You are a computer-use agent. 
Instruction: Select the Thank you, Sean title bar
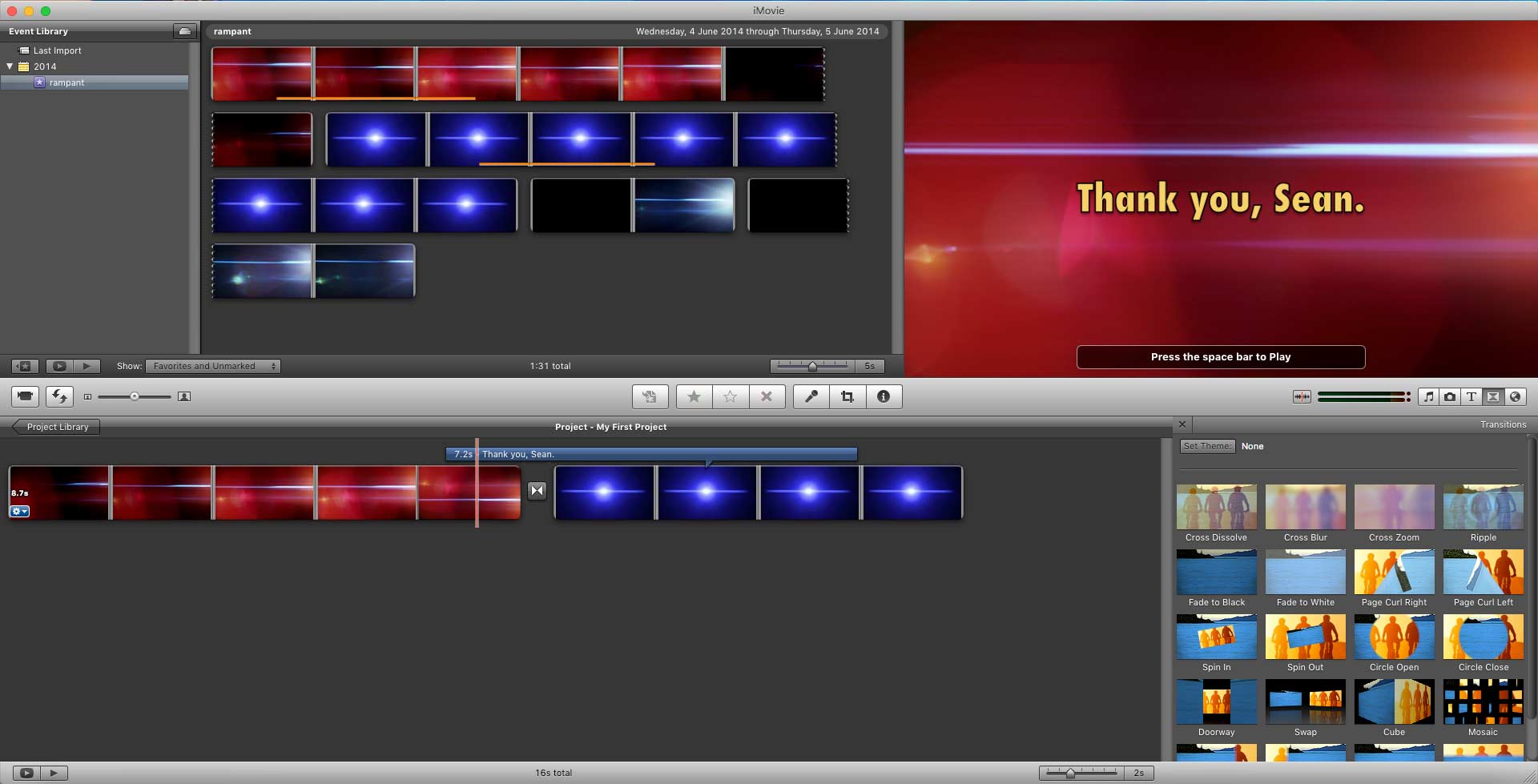(651, 454)
